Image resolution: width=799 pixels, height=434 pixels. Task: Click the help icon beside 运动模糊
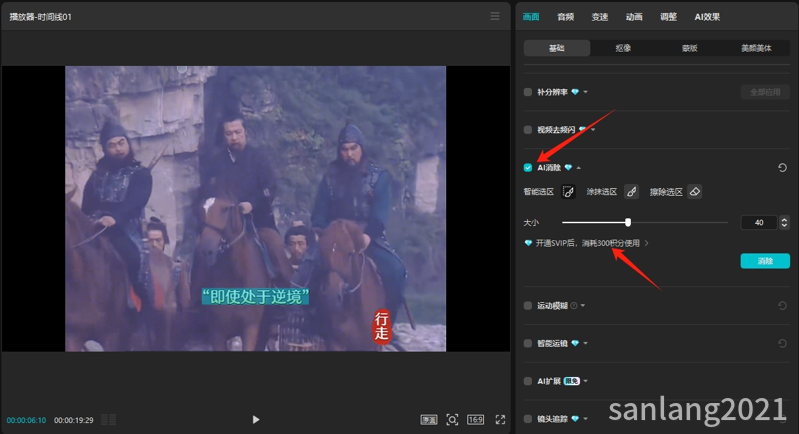574,306
